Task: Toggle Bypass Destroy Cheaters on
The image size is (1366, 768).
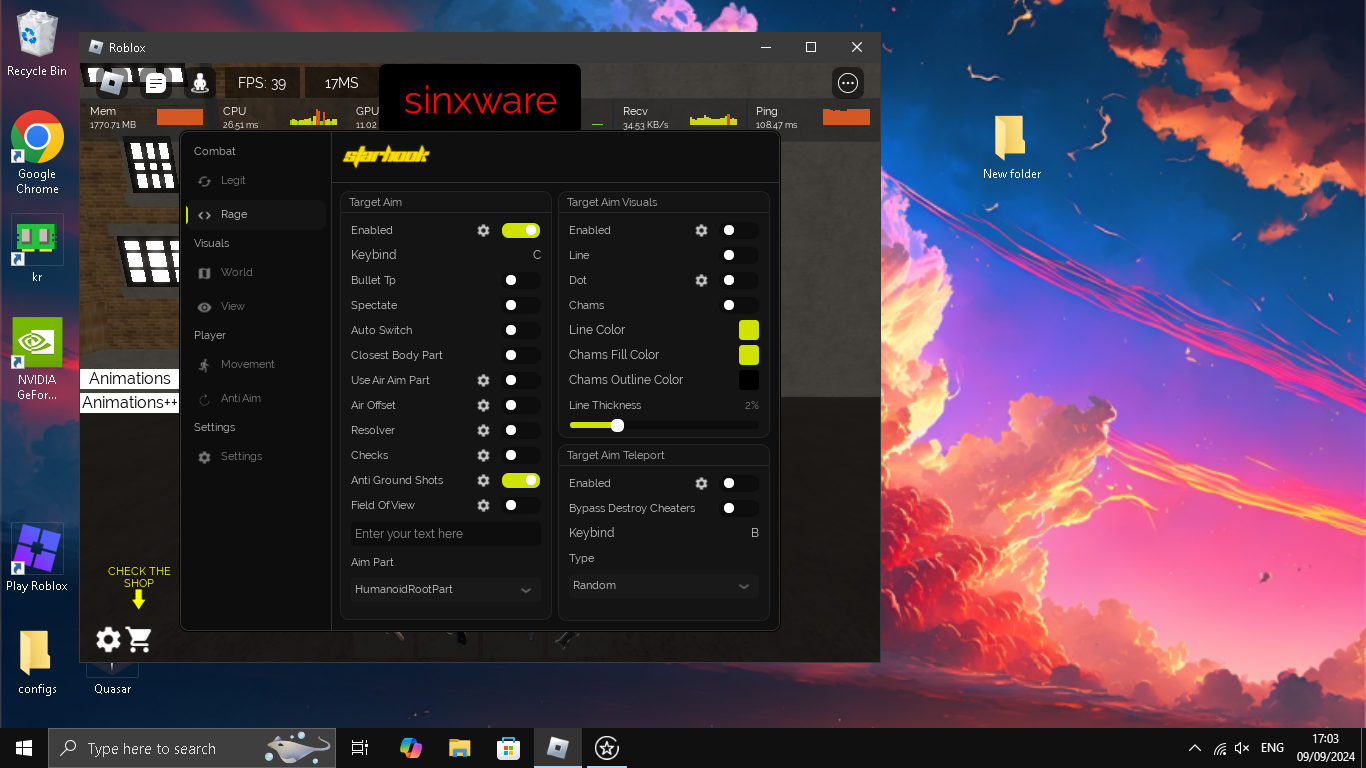Action: [x=739, y=508]
